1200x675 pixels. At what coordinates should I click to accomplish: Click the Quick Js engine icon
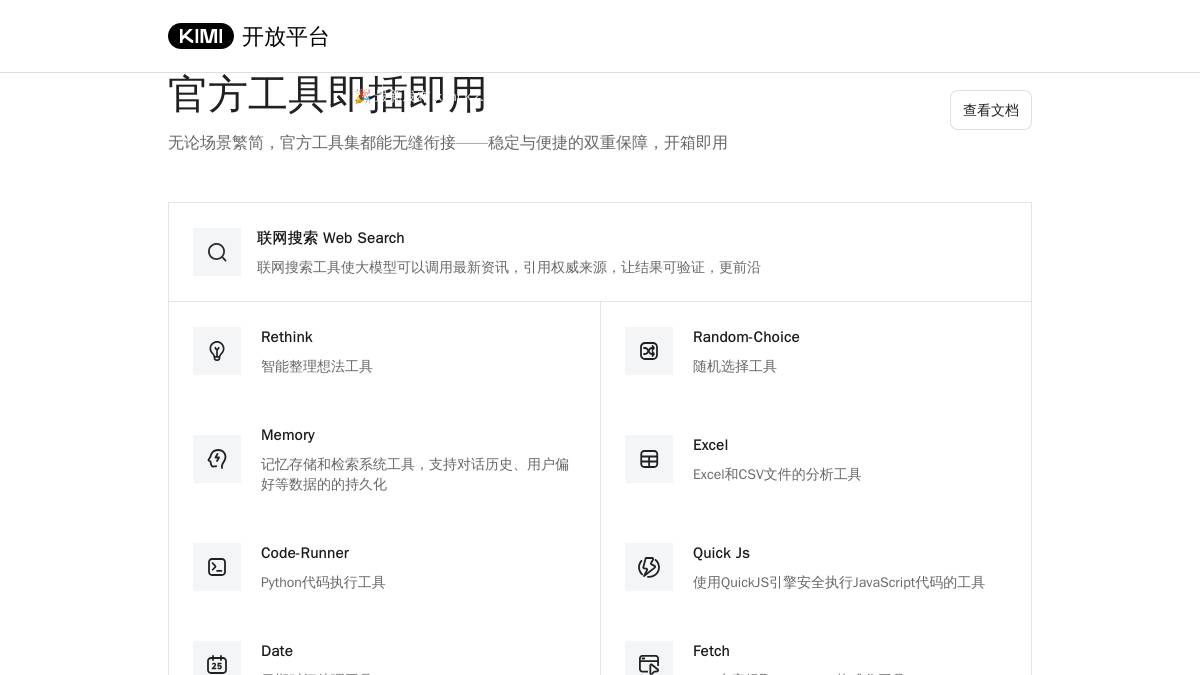pyautogui.click(x=649, y=567)
